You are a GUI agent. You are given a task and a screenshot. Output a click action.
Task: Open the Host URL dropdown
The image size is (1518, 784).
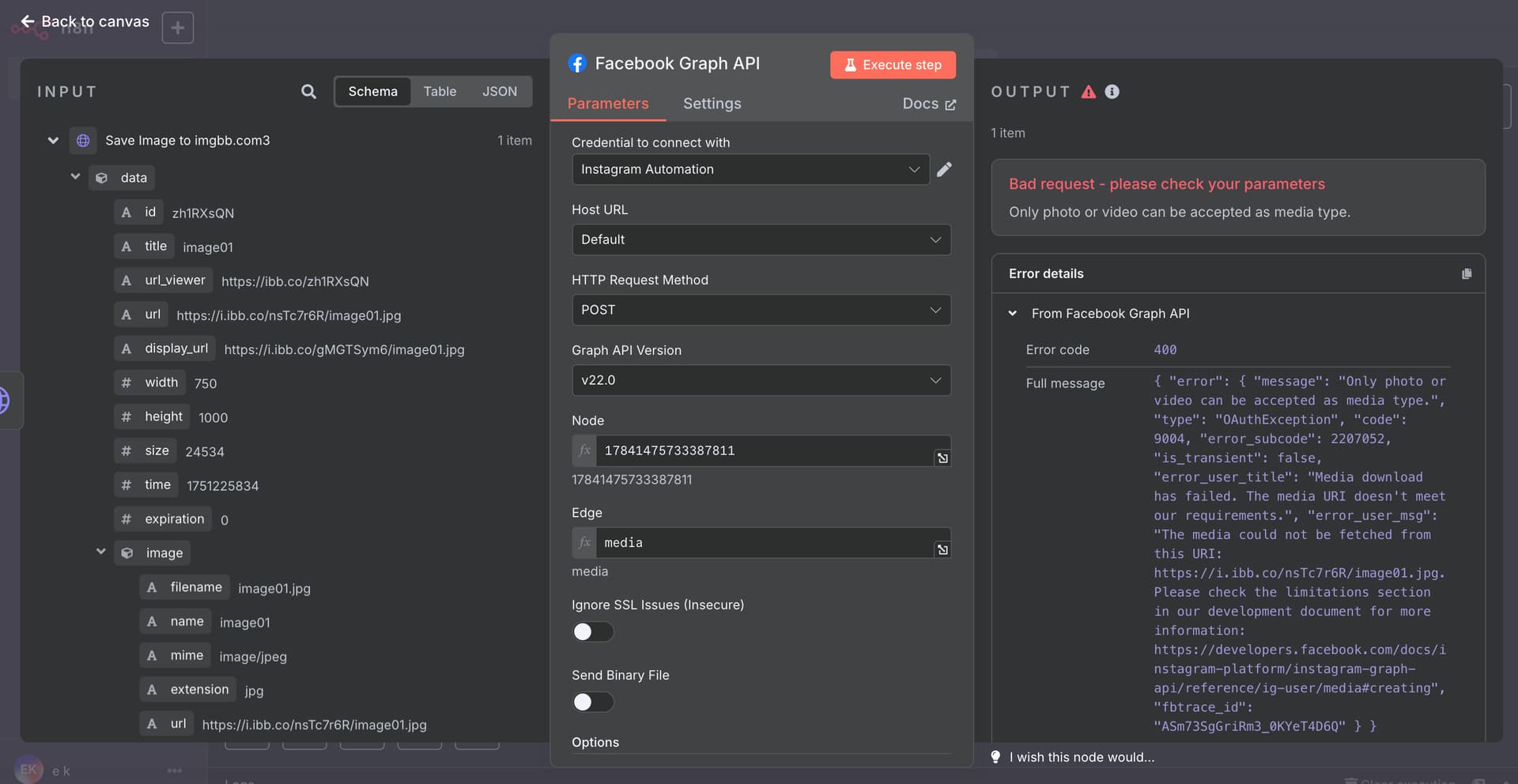pos(761,239)
